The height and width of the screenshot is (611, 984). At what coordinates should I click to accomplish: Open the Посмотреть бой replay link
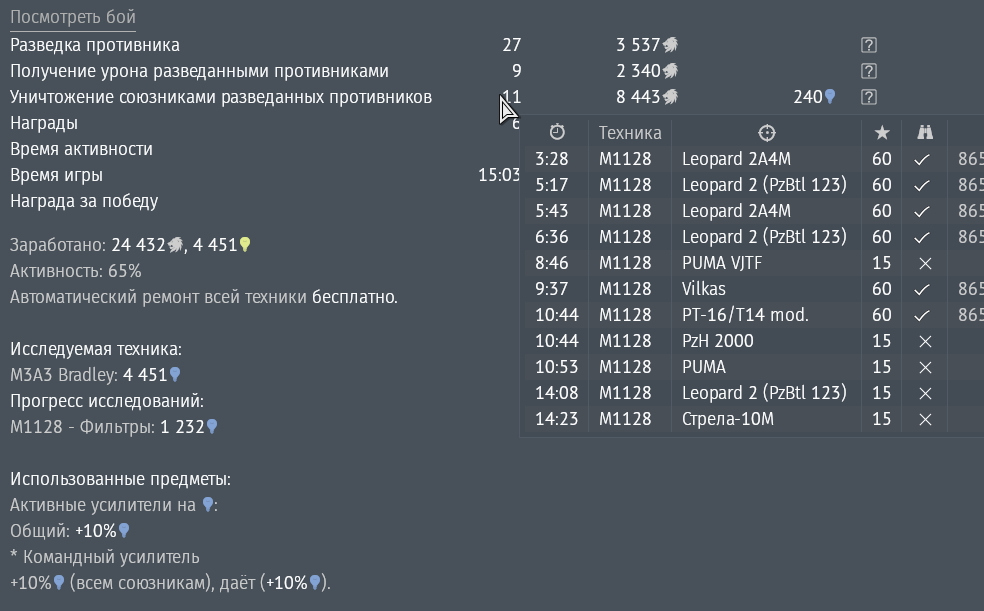[73, 17]
